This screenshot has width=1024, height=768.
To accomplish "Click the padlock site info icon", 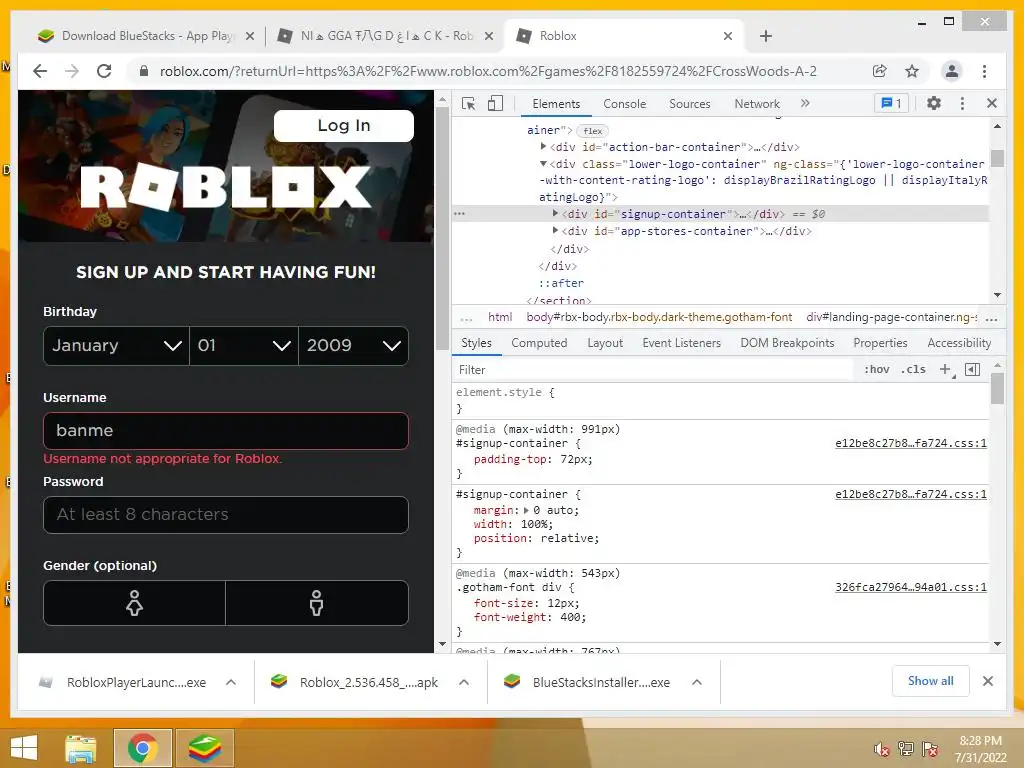I will point(144,71).
